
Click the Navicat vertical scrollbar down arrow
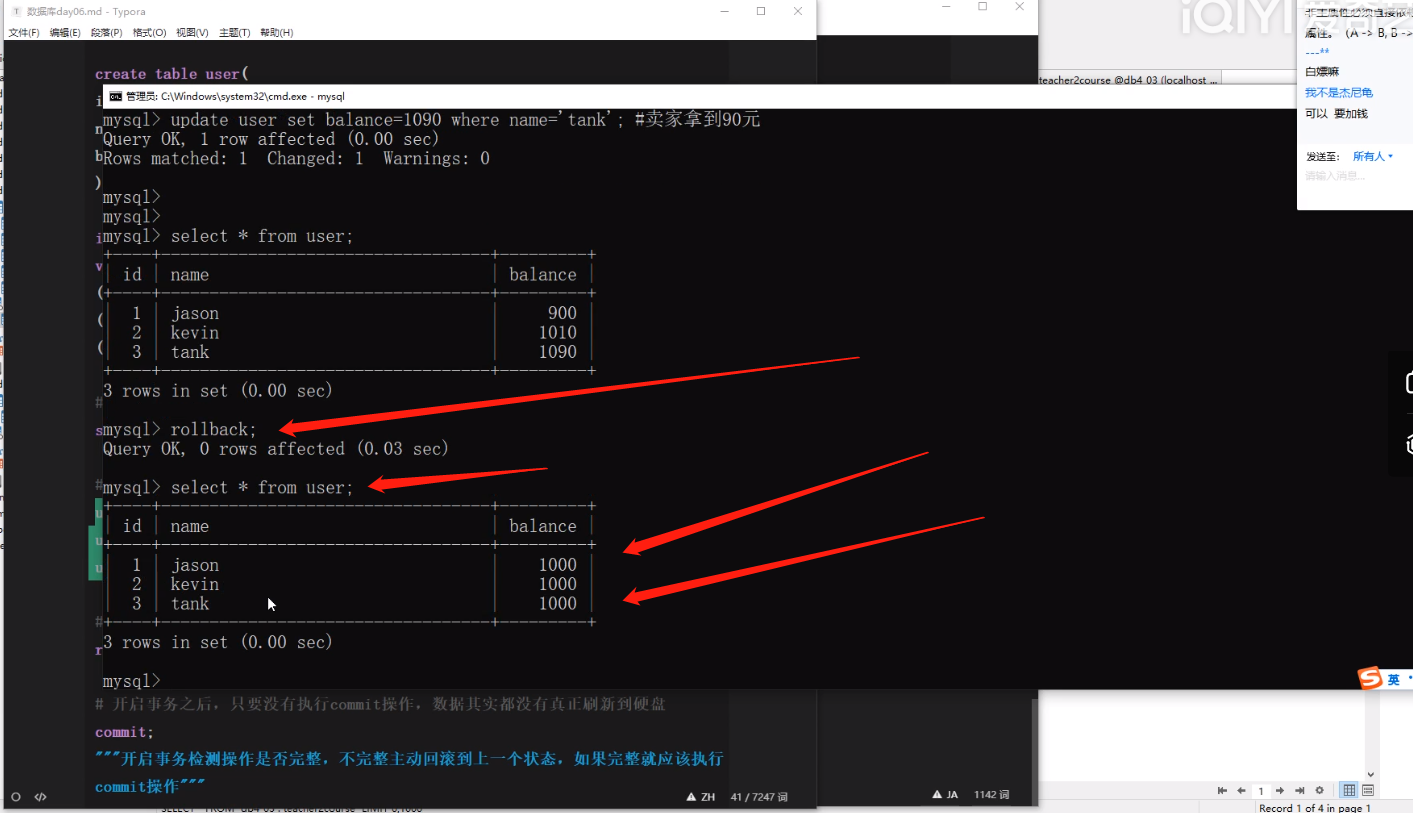[x=1373, y=773]
